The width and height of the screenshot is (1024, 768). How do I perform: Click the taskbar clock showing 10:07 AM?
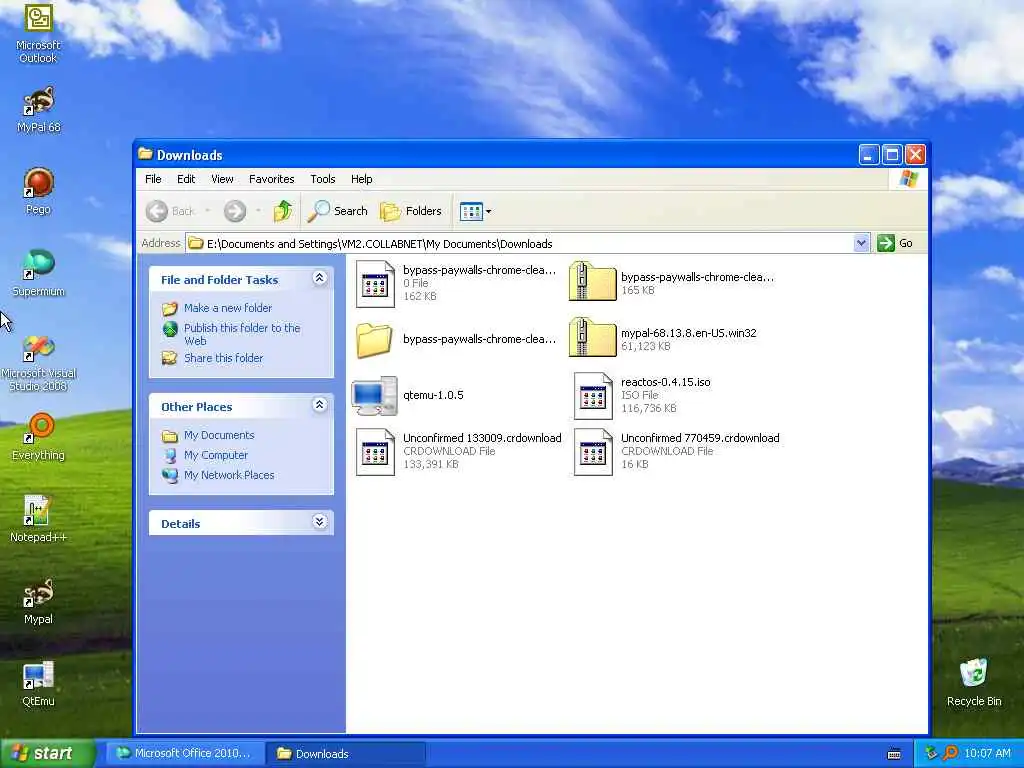tap(987, 753)
